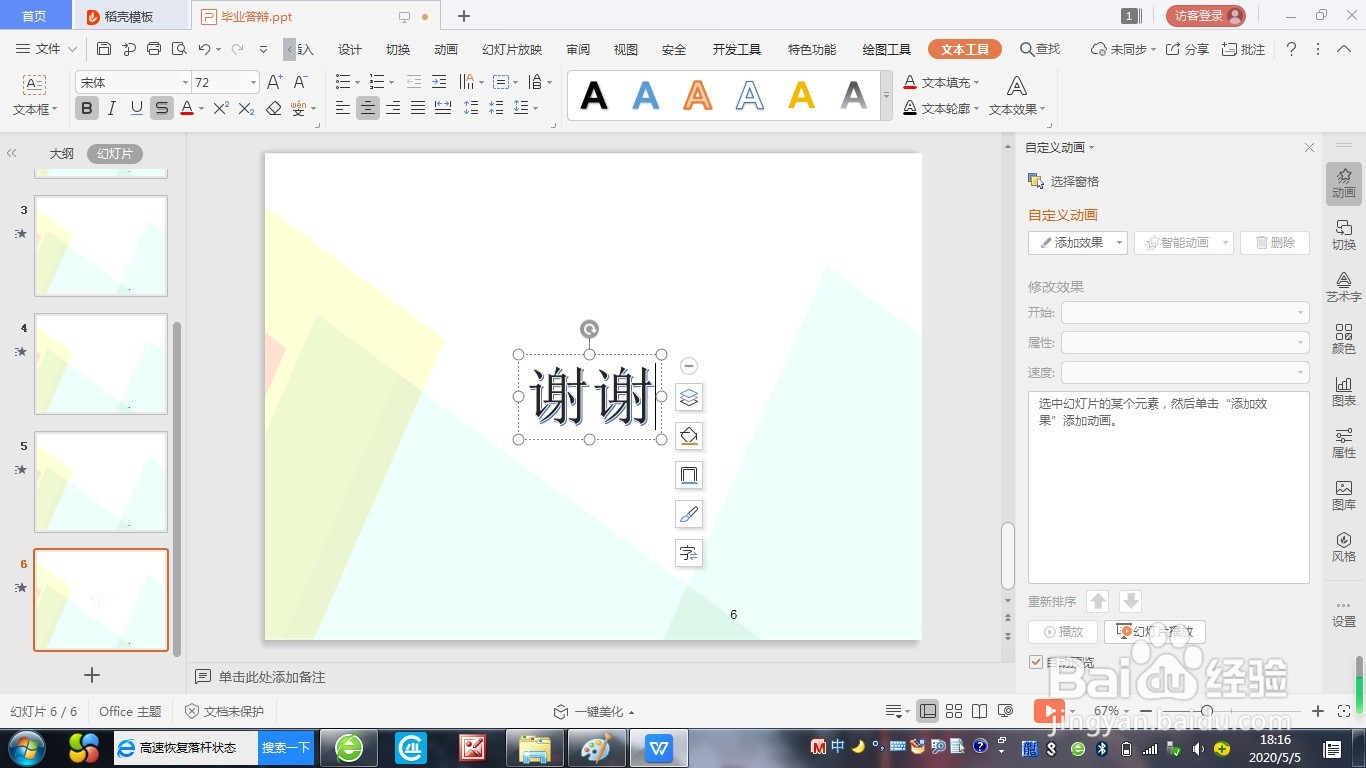This screenshot has width=1366, height=768.
Task: Click the shape outline floating icon
Action: tap(689, 475)
